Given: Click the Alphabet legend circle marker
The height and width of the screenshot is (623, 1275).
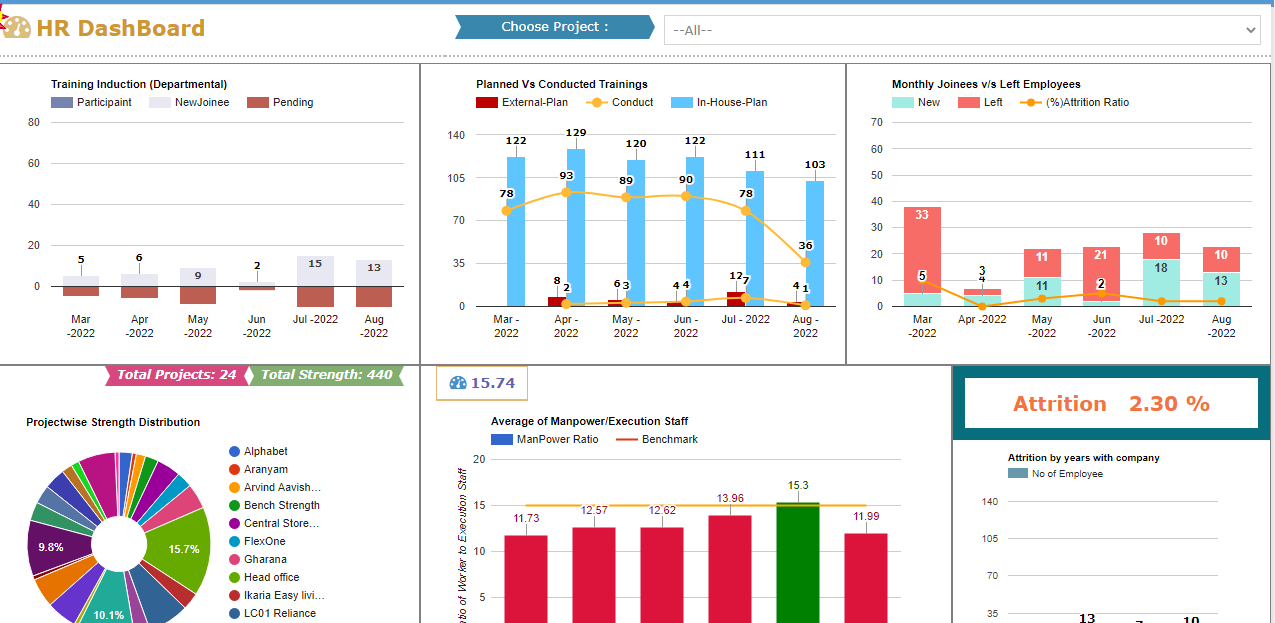Looking at the screenshot, I should [234, 452].
